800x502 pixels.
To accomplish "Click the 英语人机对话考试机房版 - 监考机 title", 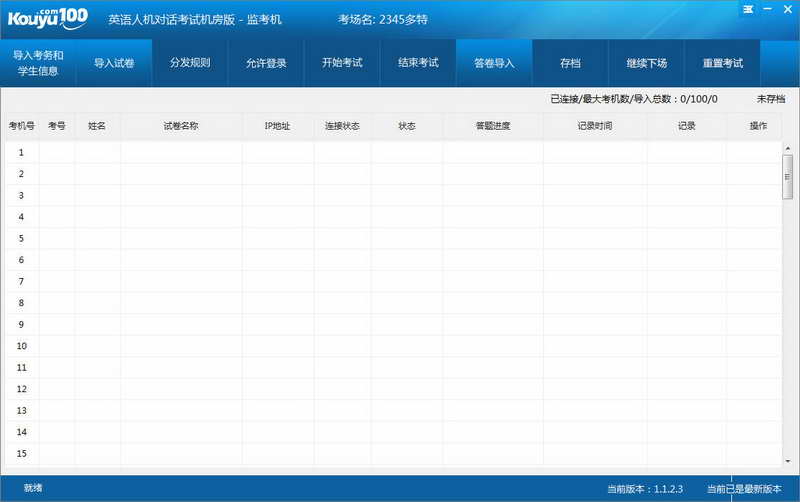I will point(195,19).
